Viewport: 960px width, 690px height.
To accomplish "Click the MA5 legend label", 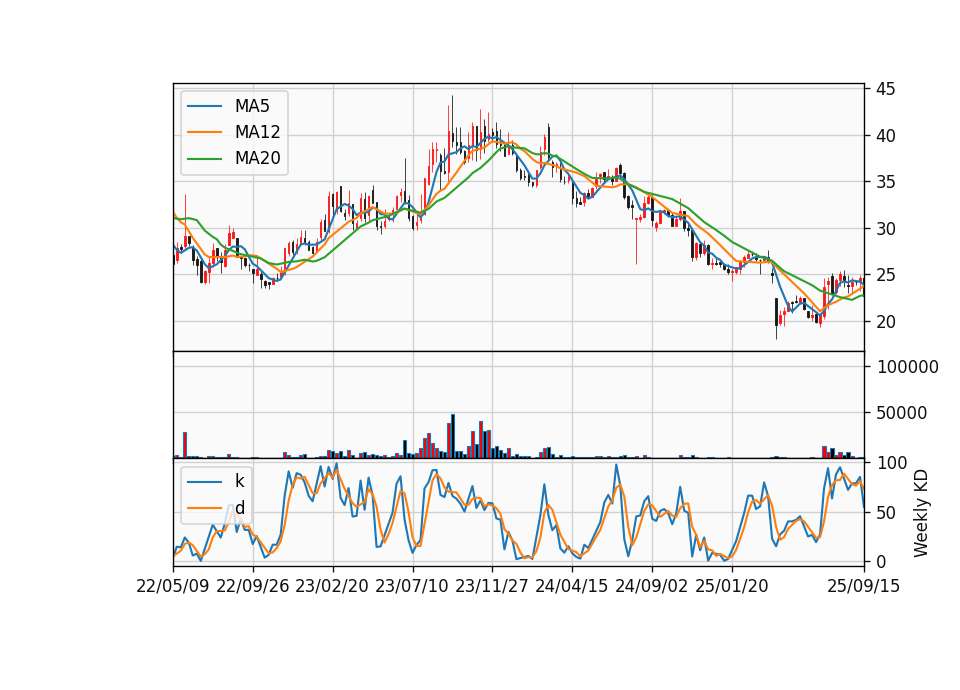I will pyautogui.click(x=252, y=106).
